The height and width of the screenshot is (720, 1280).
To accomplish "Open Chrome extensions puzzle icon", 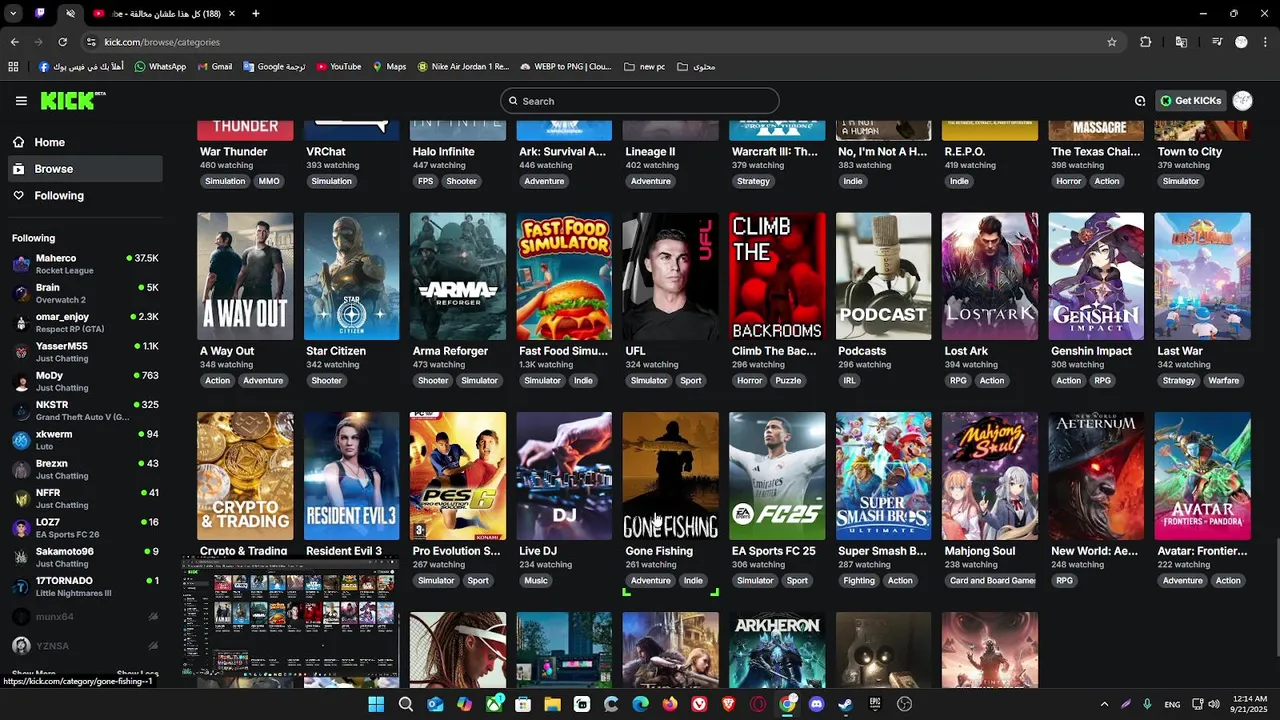I will tap(1146, 42).
